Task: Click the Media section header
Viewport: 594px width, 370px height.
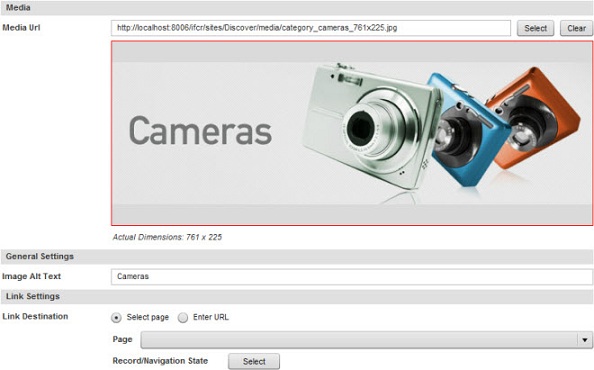Action: click(297, 8)
